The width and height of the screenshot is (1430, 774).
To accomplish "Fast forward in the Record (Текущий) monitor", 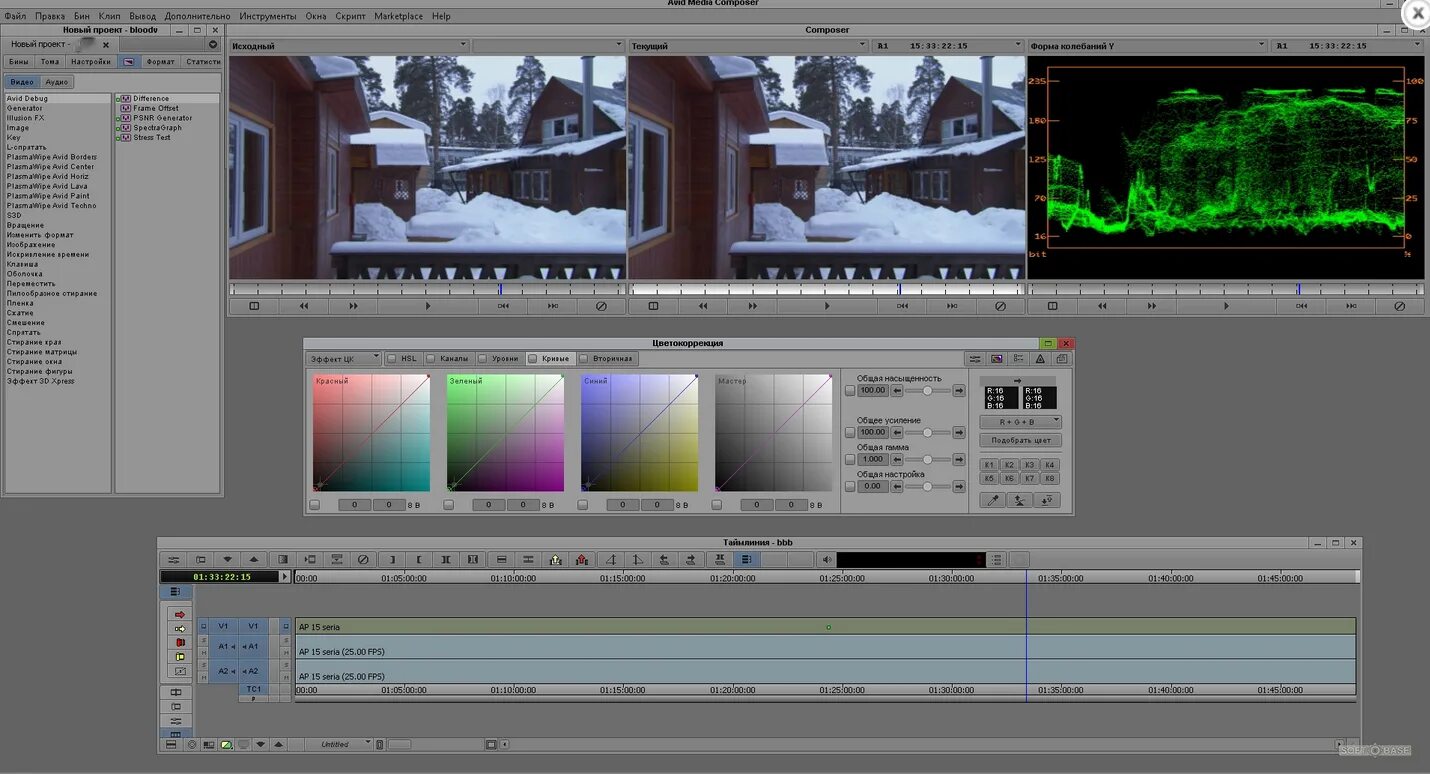I will [x=753, y=306].
